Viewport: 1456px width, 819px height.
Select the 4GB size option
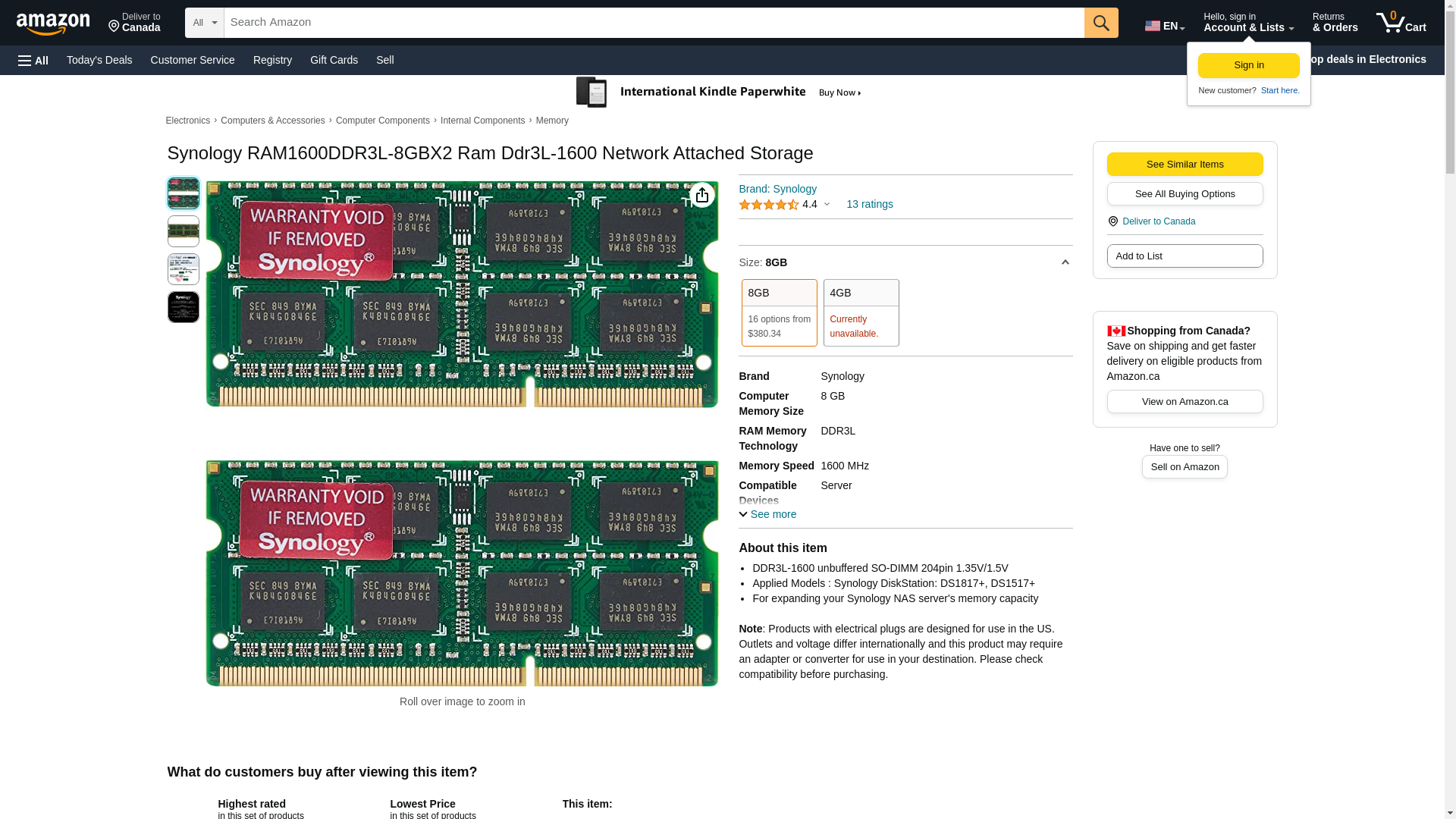tap(861, 312)
